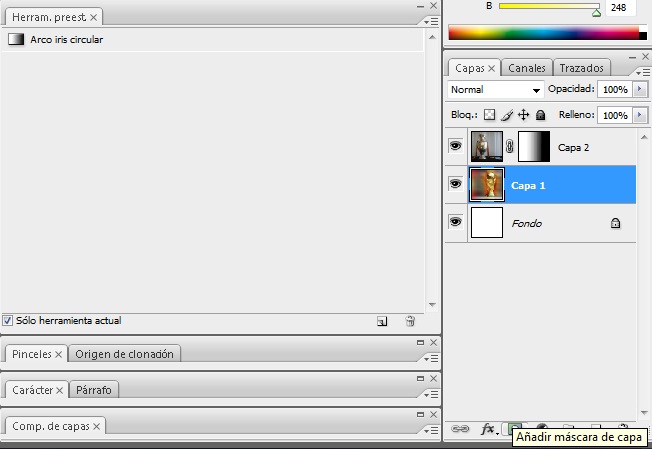The height and width of the screenshot is (449, 652).
Task: Click the link layers chain icon
Action: [x=460, y=428]
